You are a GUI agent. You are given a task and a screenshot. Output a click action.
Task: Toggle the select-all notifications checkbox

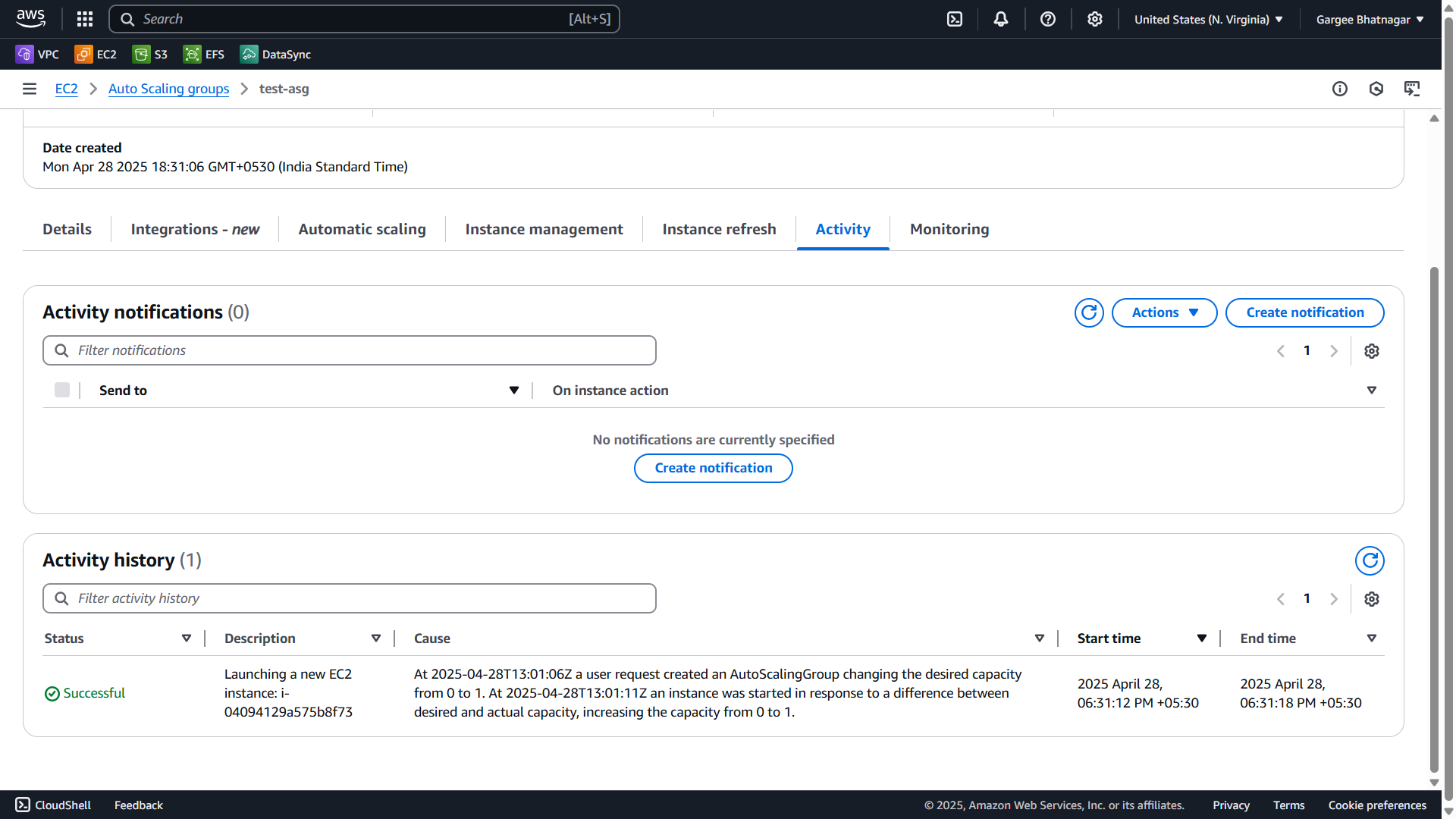point(62,390)
